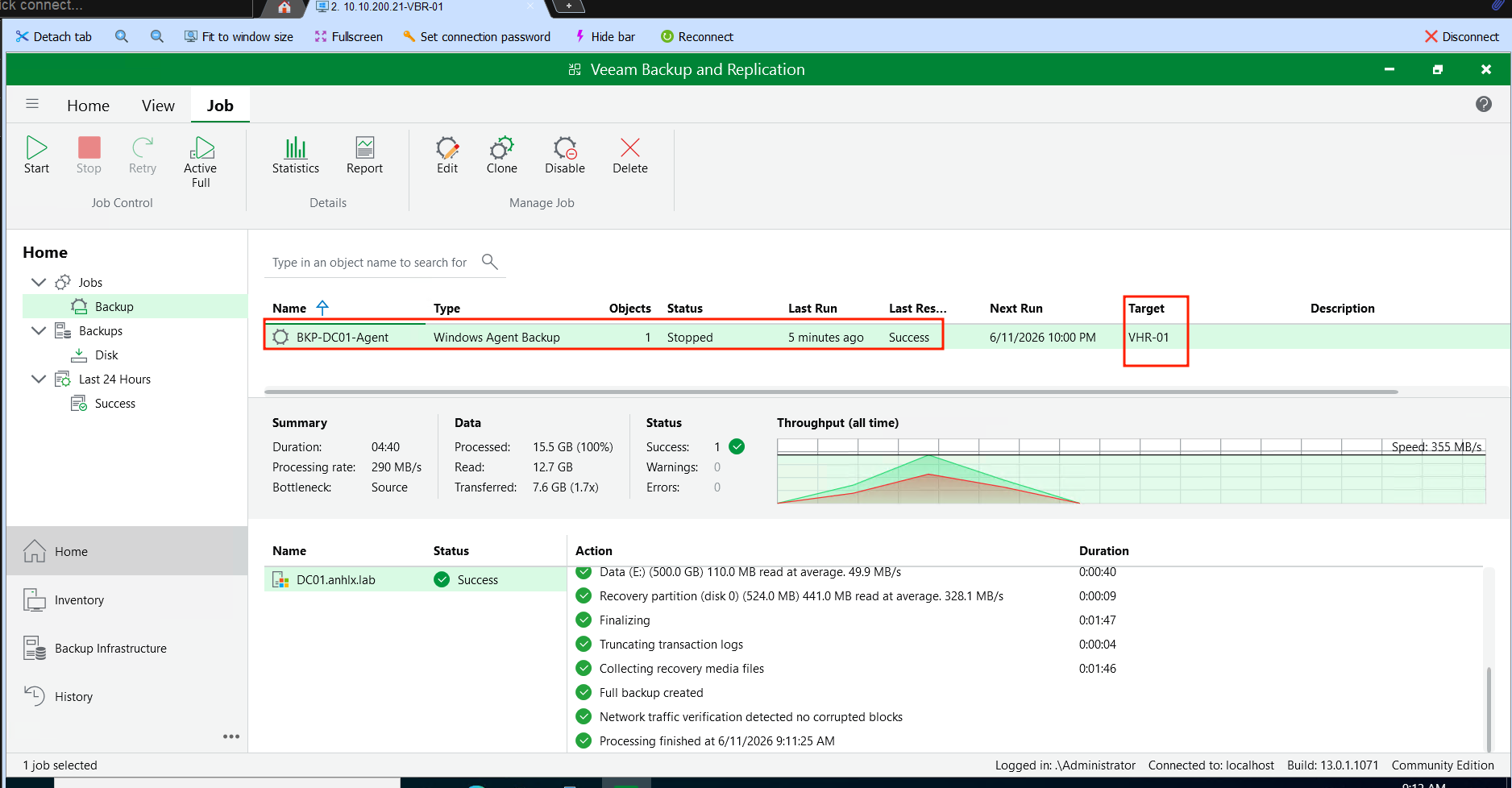The width and height of the screenshot is (1512, 788).
Task: Click the VHR-01 target cell
Action: click(x=1149, y=337)
